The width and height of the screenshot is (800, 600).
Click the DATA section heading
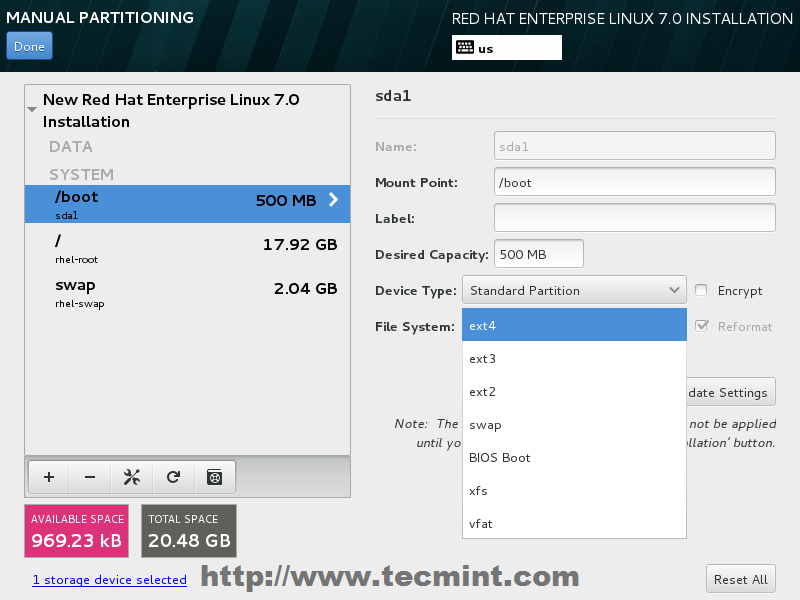click(71, 147)
